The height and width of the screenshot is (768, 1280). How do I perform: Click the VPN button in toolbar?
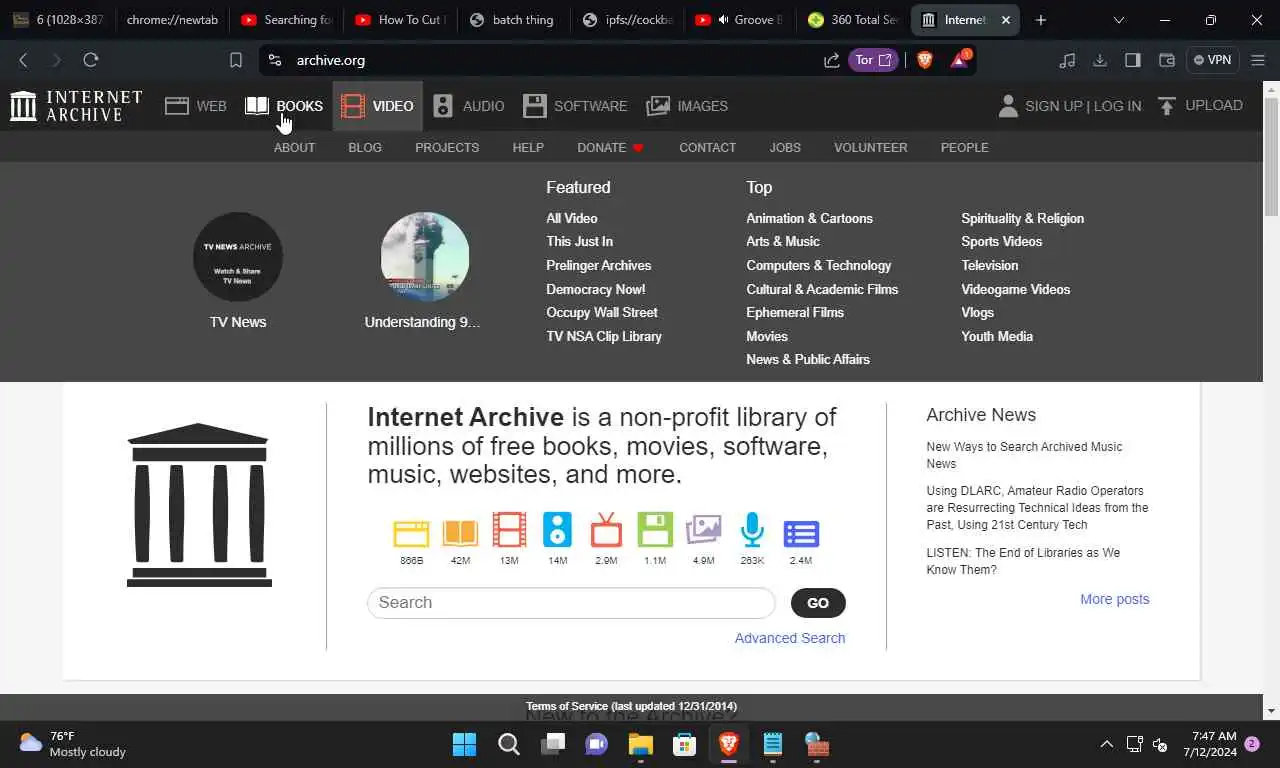point(1212,60)
